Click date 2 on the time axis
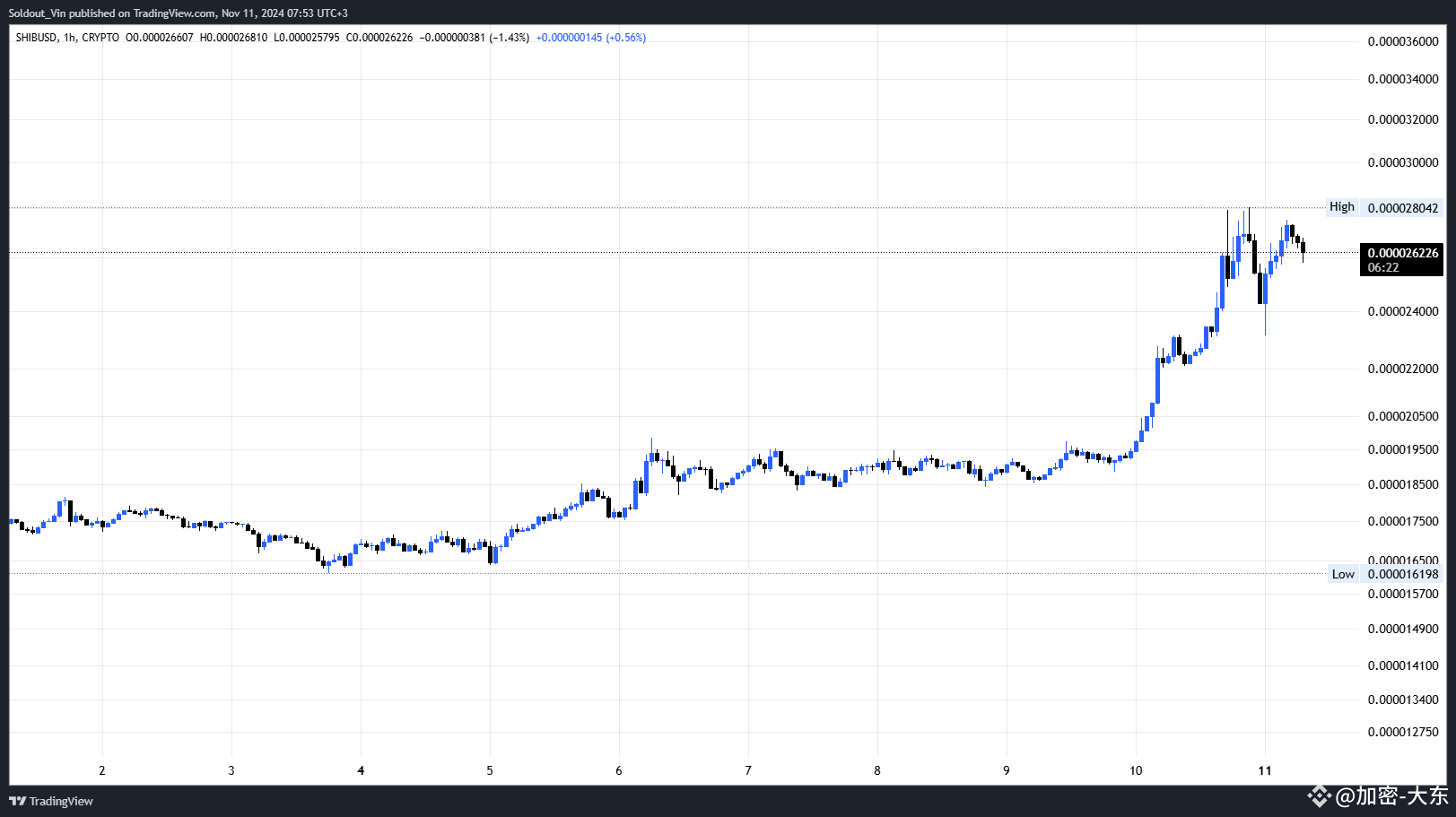This screenshot has height=817, width=1456. click(102, 770)
